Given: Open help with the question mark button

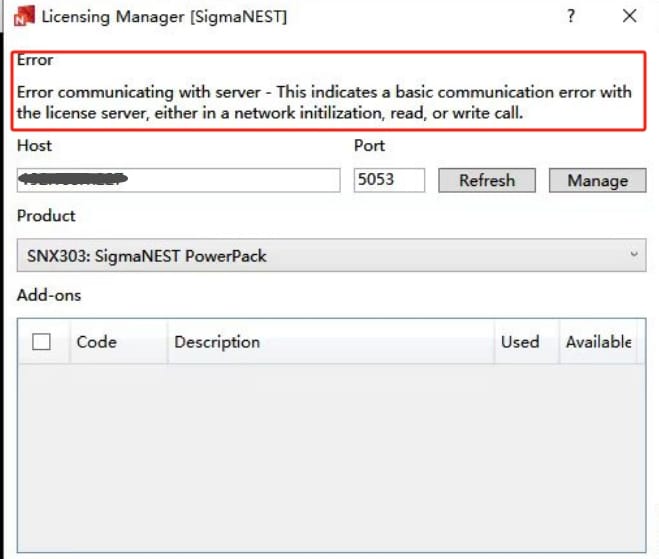Looking at the screenshot, I should pos(571,16).
